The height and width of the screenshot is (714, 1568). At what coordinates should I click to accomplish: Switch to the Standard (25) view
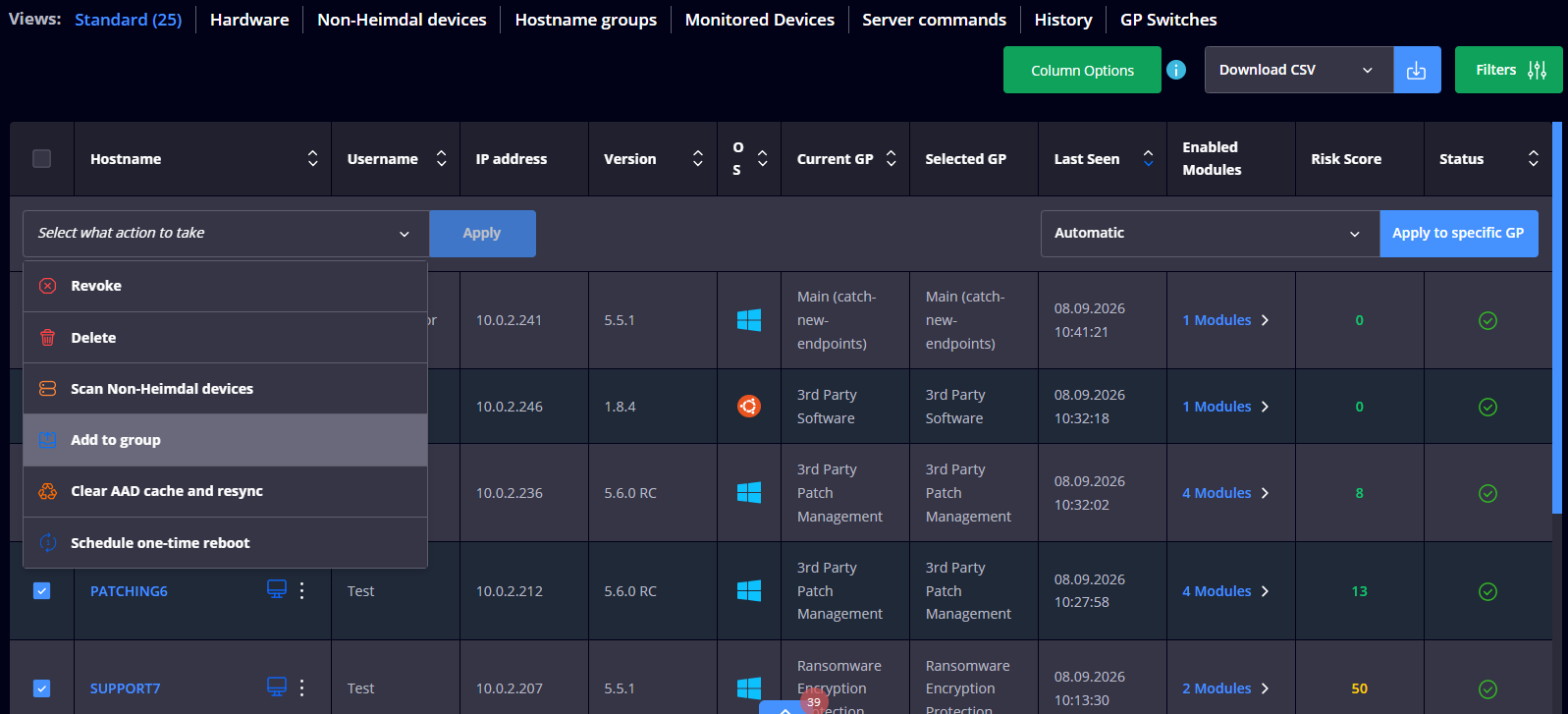(128, 20)
